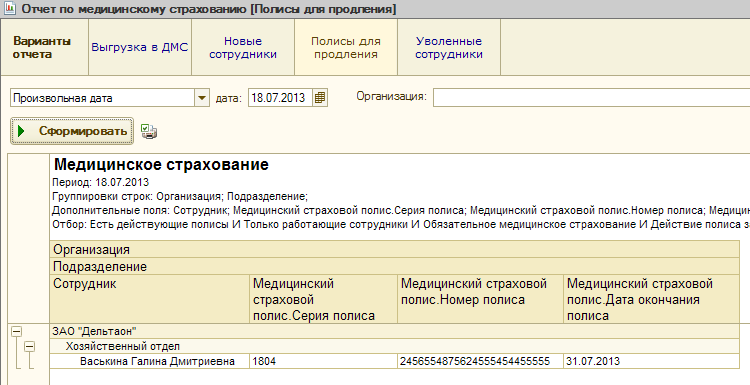Screen dimensions: 750x385
Task: Click the Сформировать button
Action: click(72, 131)
